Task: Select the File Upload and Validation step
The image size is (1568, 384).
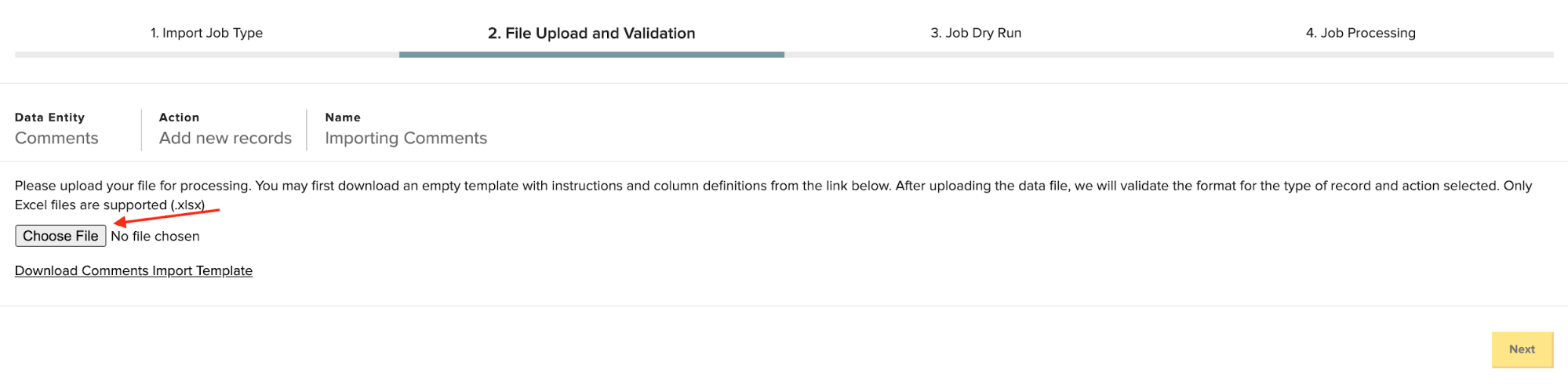Action: [x=591, y=33]
